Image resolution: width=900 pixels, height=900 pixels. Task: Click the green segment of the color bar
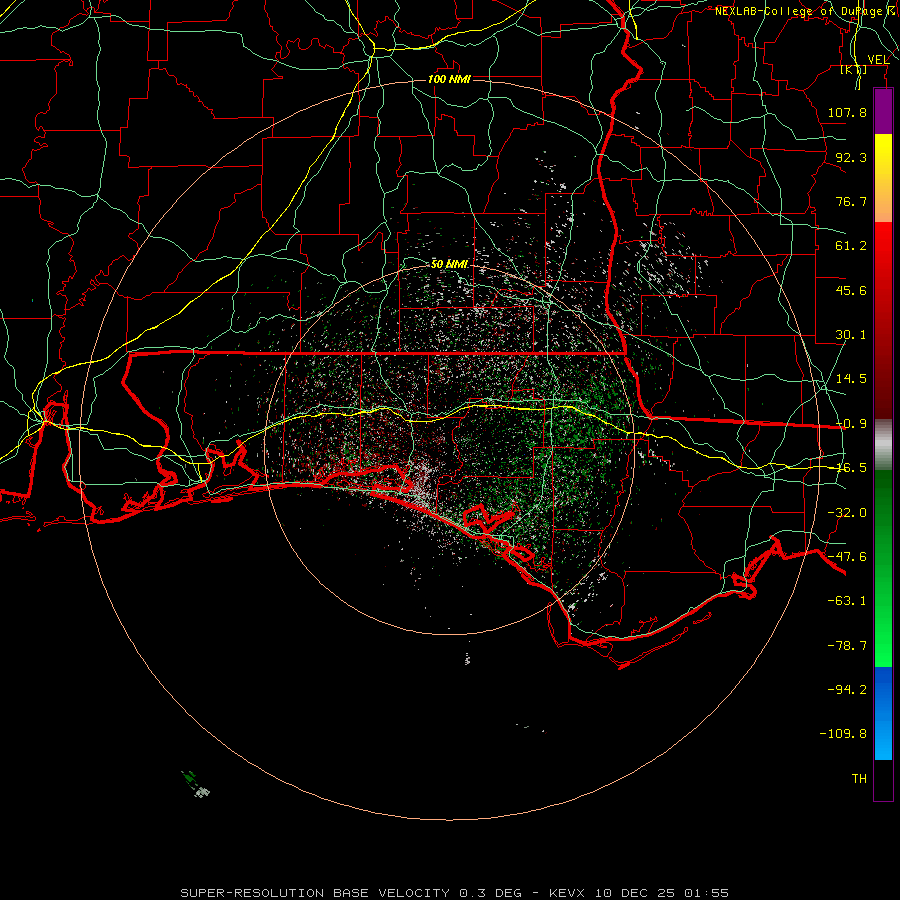point(883,568)
